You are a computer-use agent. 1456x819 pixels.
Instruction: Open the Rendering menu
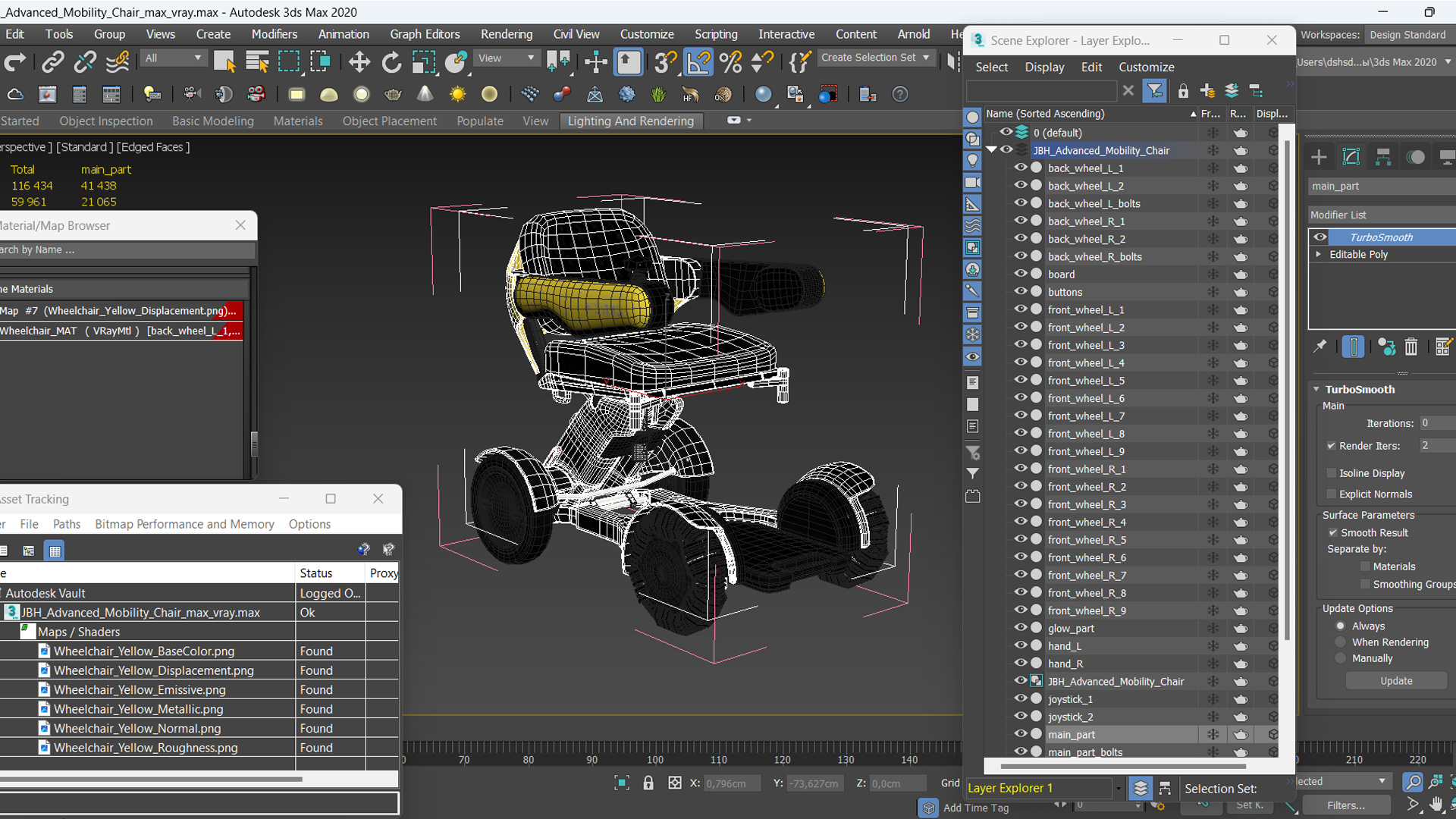coord(507,34)
